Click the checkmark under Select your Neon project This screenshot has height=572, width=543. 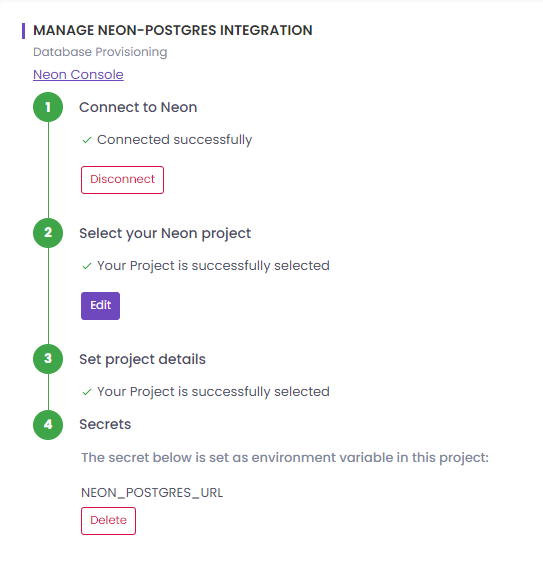(x=87, y=266)
